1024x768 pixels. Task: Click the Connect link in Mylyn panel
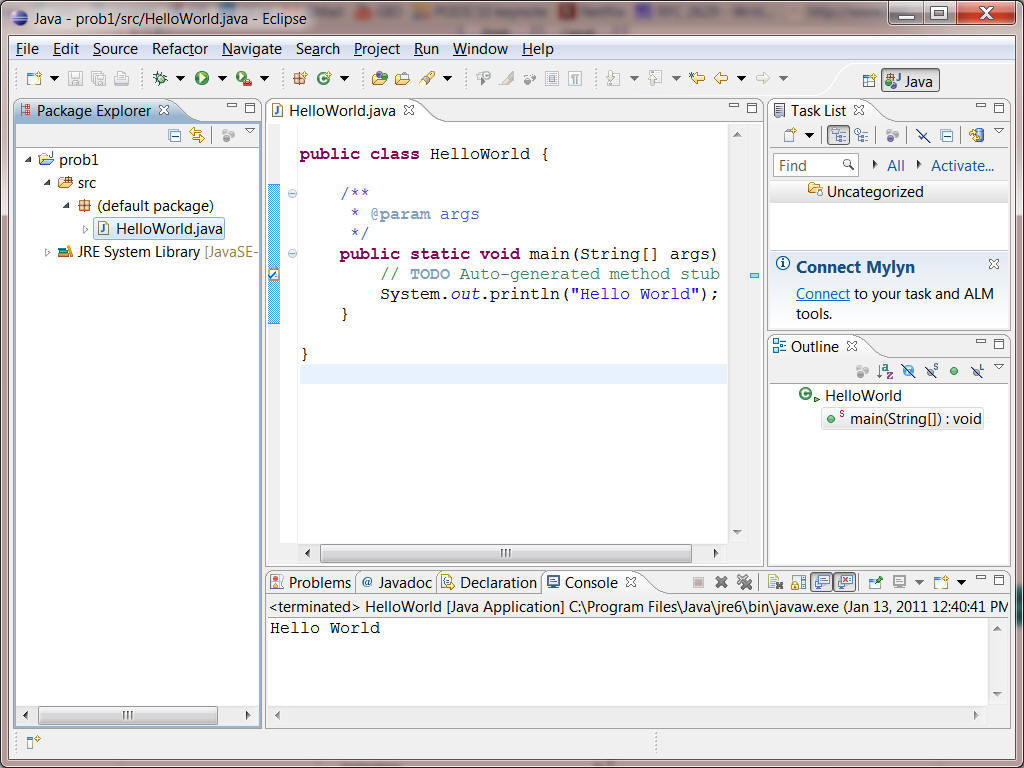[822, 294]
